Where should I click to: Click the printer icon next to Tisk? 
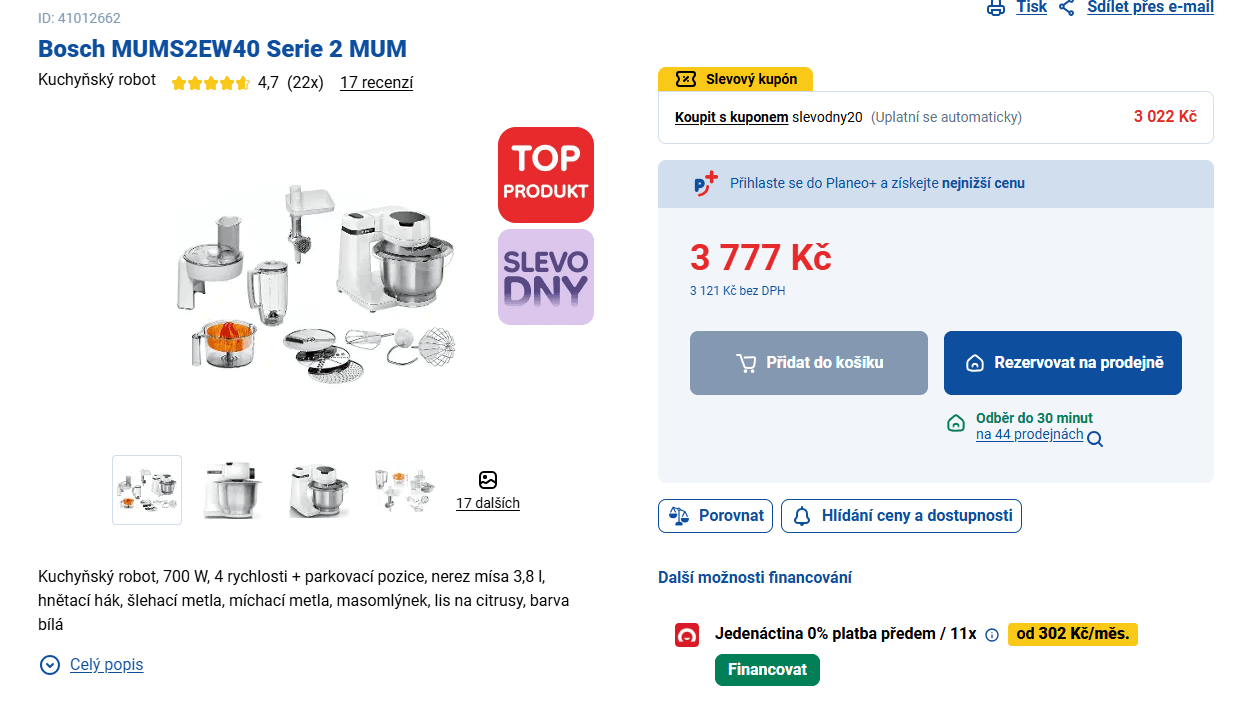(995, 8)
